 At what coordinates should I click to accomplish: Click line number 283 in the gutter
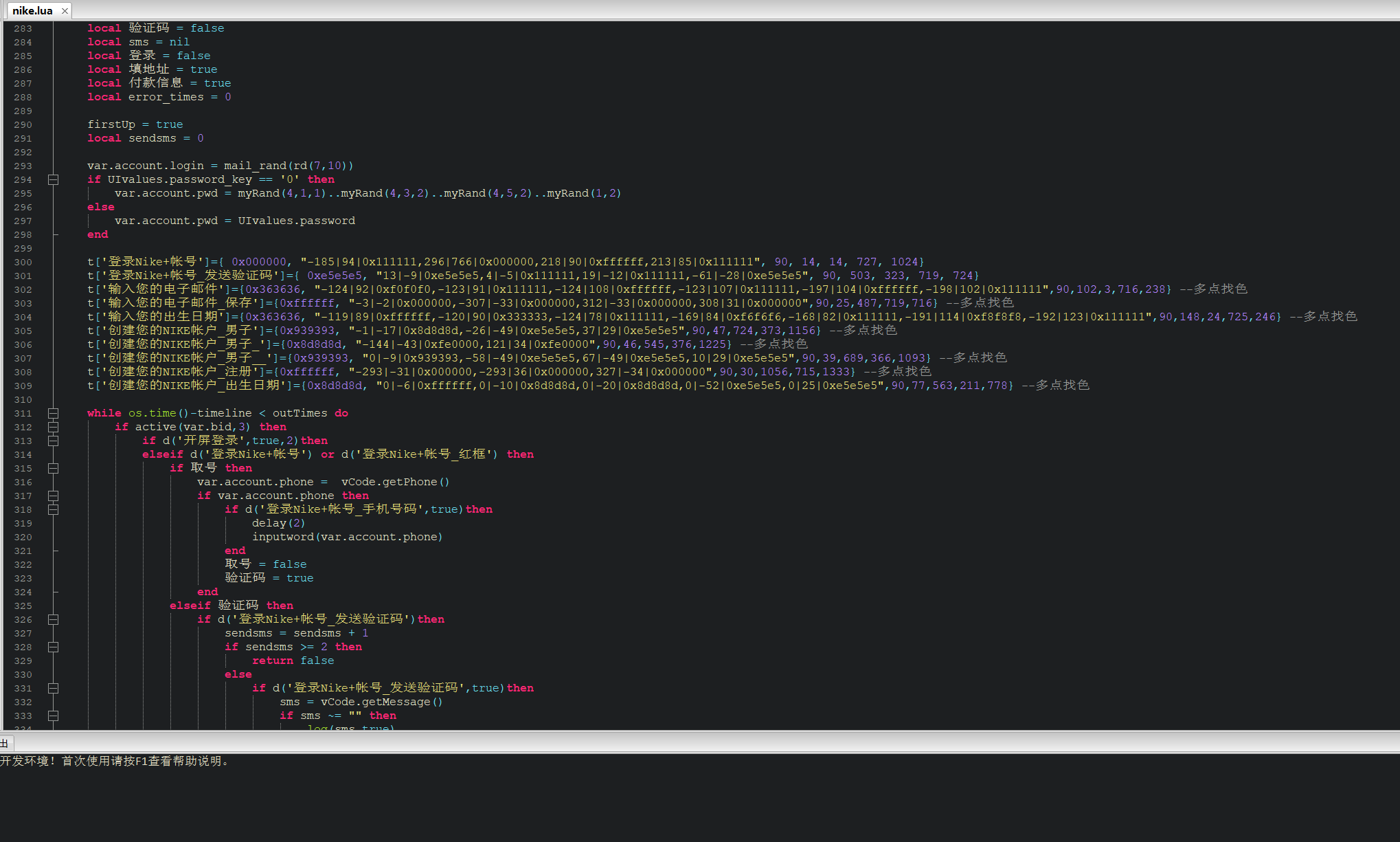pos(23,28)
